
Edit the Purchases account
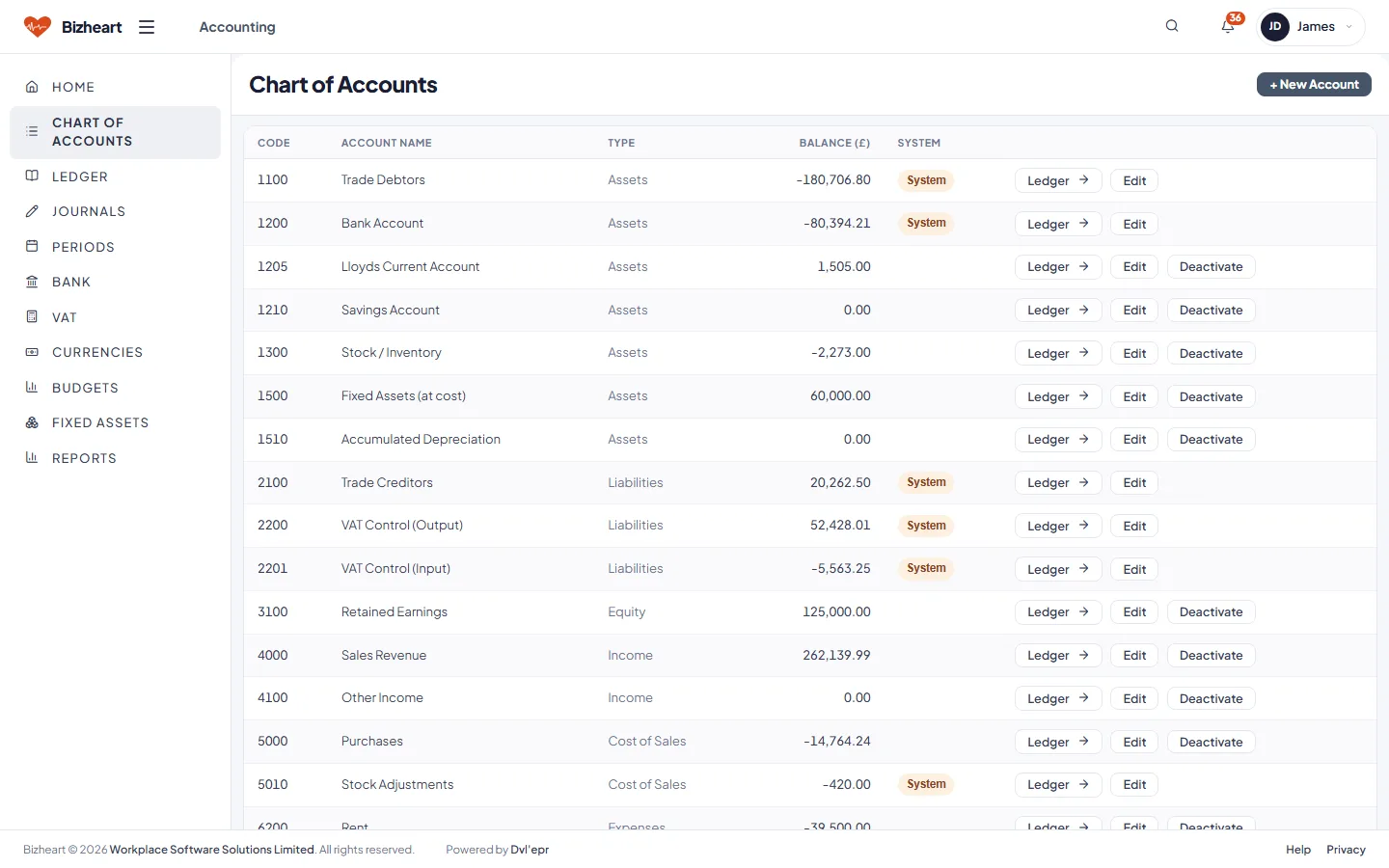(1134, 742)
